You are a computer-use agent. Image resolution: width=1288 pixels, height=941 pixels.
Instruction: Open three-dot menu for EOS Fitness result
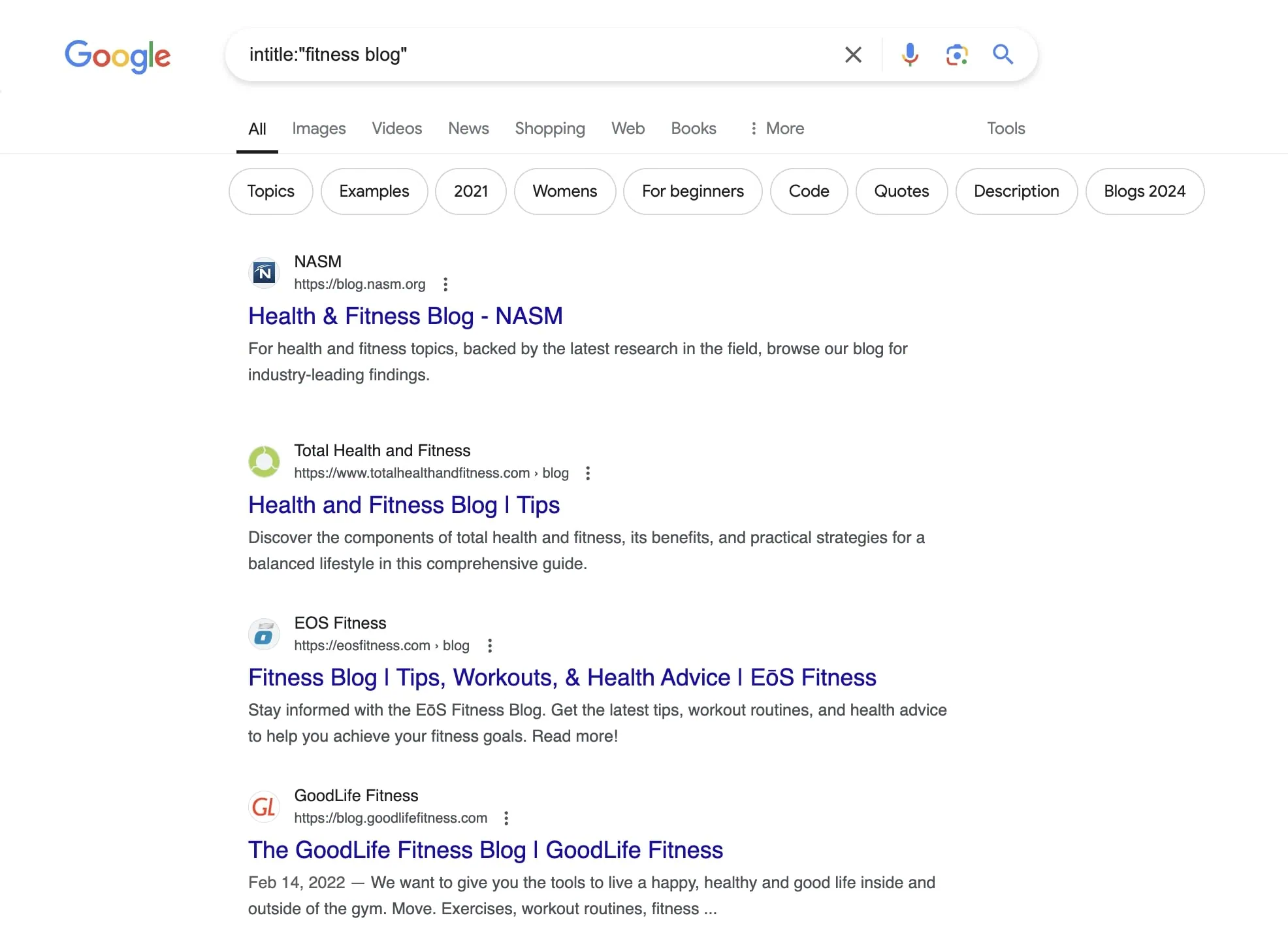pyautogui.click(x=490, y=646)
